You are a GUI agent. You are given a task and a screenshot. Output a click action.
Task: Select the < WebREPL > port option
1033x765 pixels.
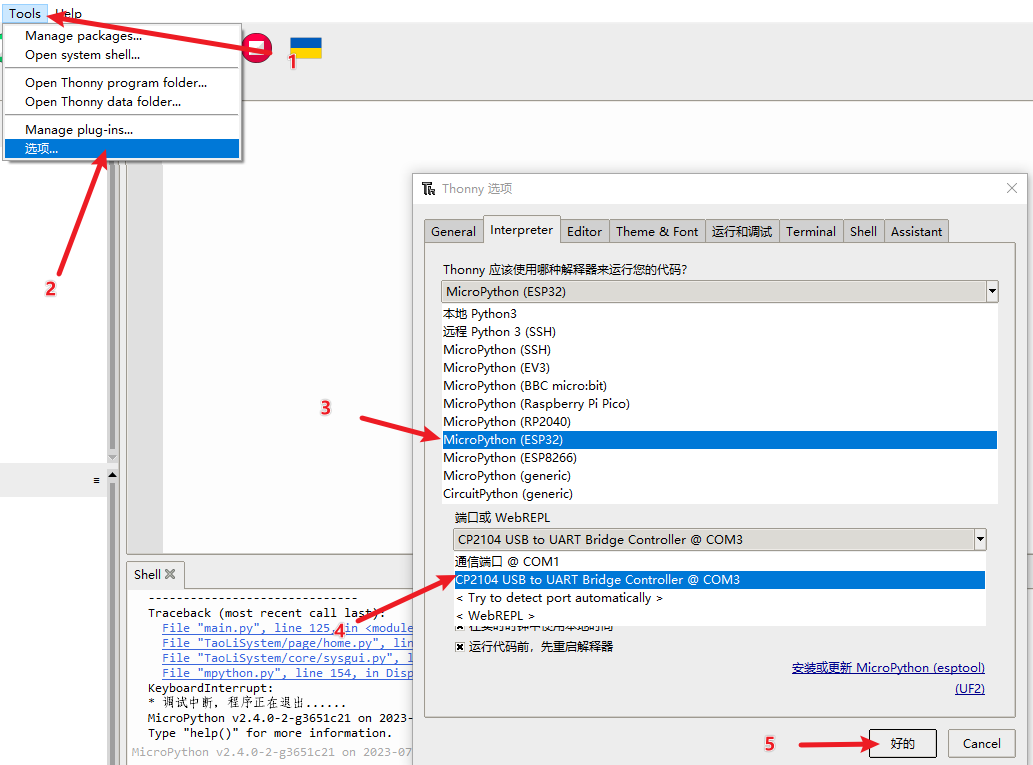(x=719, y=615)
